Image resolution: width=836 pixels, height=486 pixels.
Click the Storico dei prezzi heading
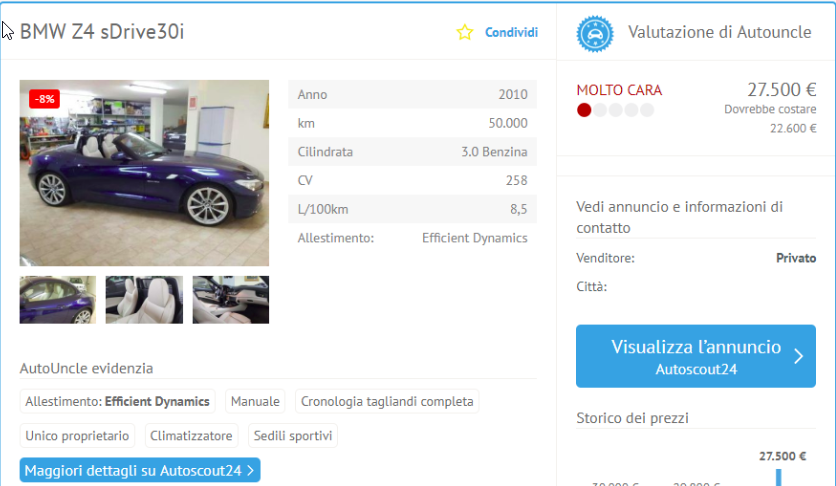tap(632, 418)
